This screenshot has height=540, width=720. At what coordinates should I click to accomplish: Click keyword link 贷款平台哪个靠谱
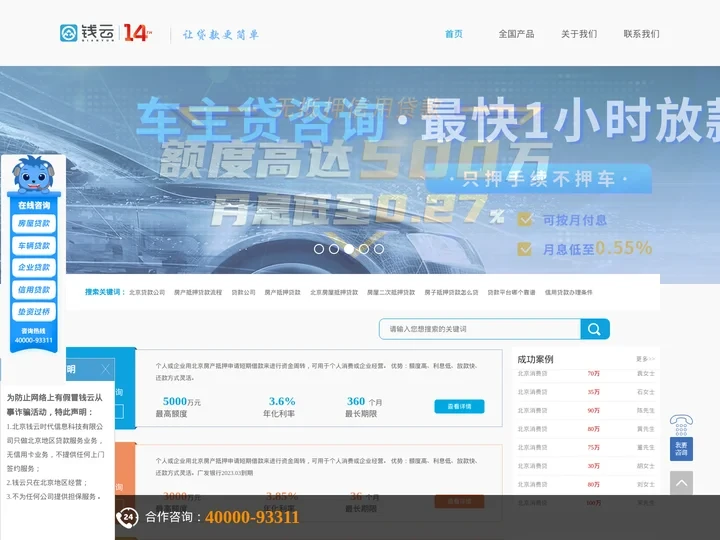pyautogui.click(x=511, y=292)
